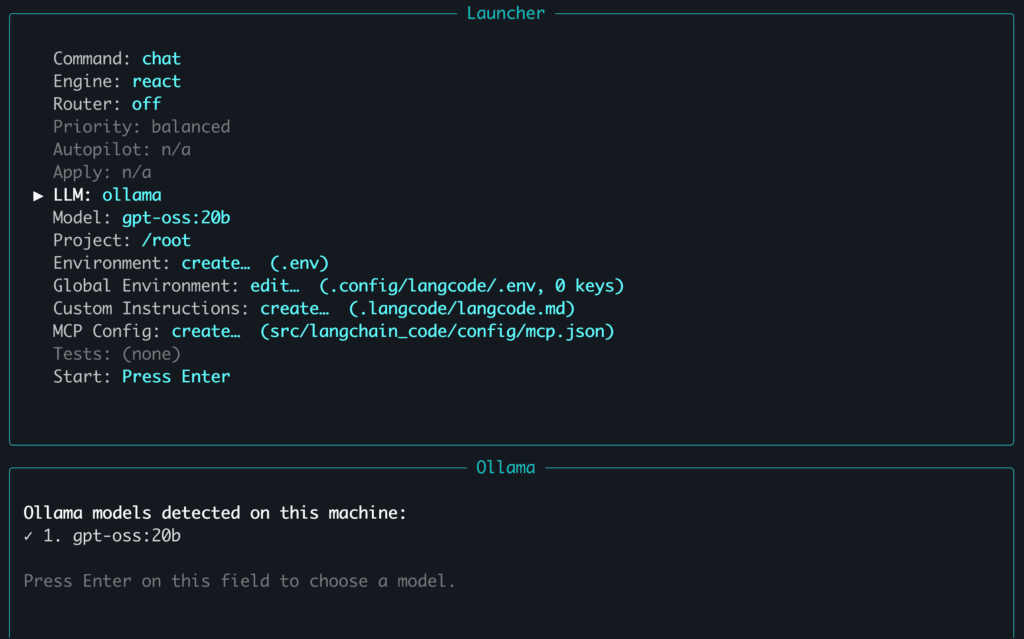Click create… for Custom Instructions
The width and height of the screenshot is (1024, 639).
(x=294, y=308)
